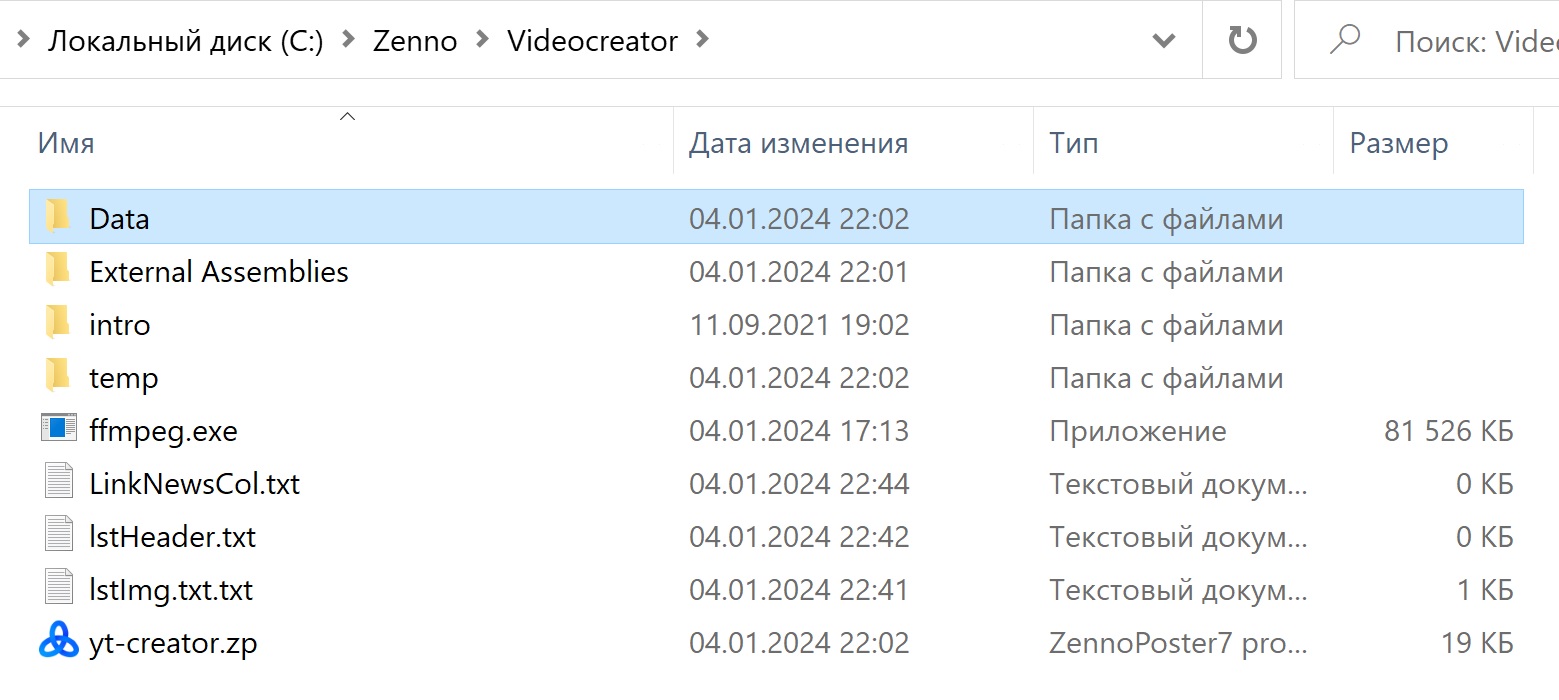
Task: Click into the Поиск search field
Action: 1470,40
